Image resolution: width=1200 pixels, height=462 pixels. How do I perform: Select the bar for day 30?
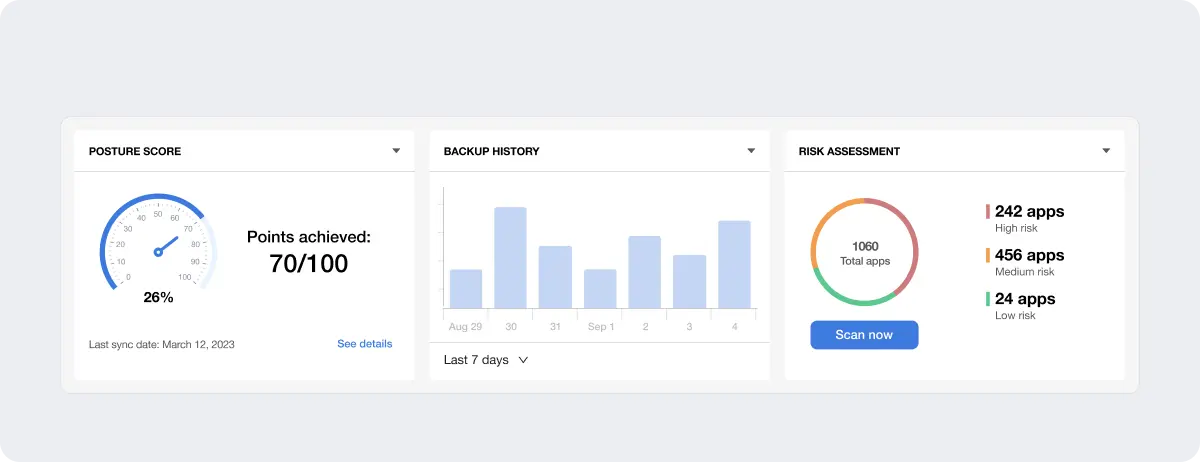510,258
